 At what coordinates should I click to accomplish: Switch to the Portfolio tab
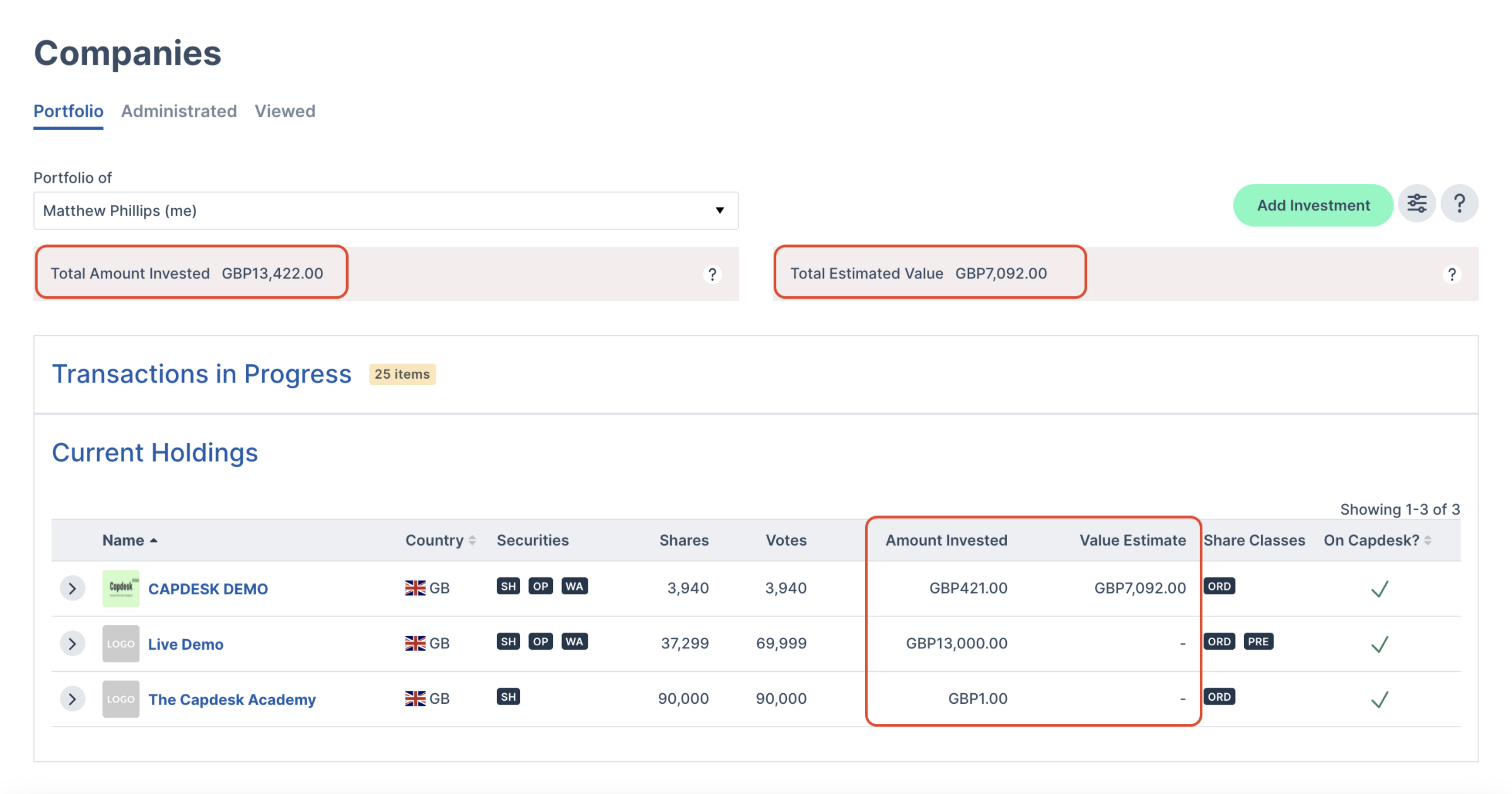[68, 112]
